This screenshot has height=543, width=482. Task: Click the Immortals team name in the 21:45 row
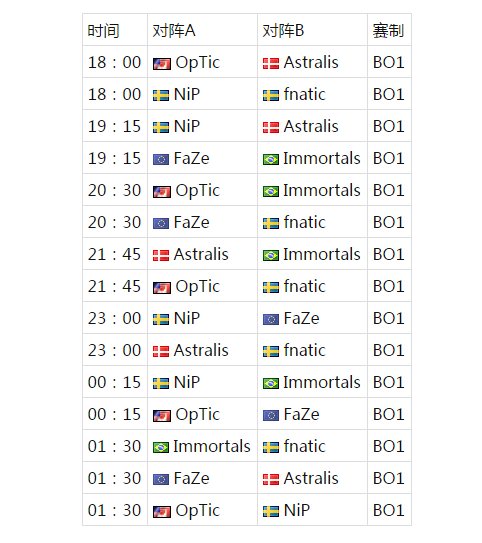pos(322,255)
